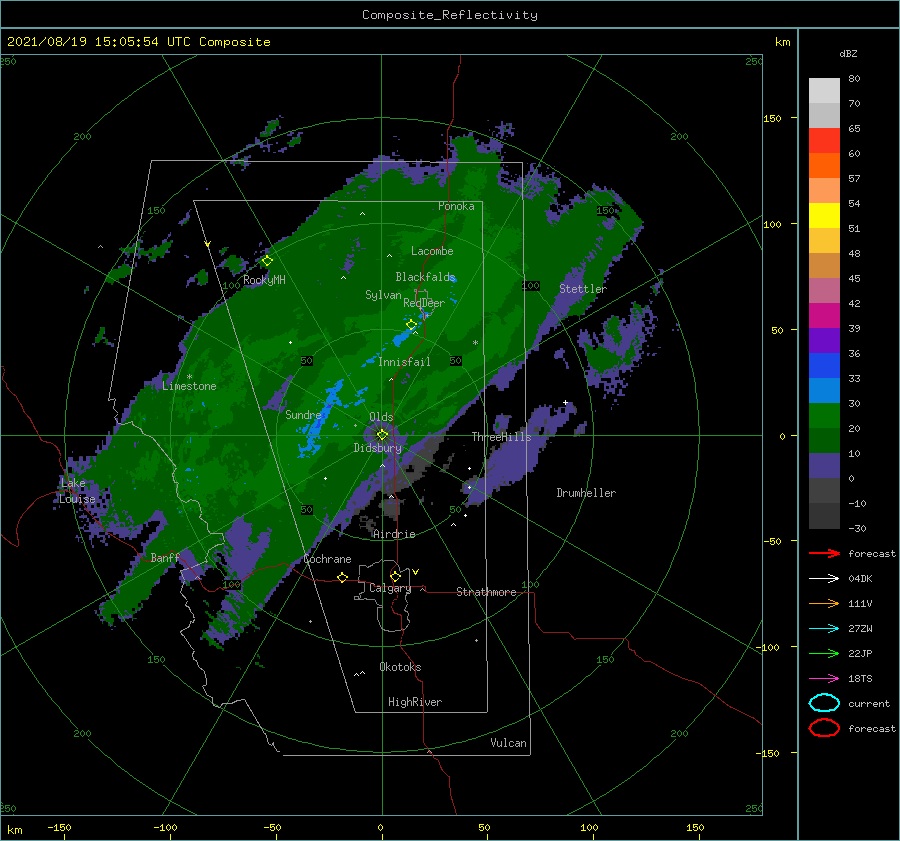Select the magenta 39-42 dBZ swatch

(x=824, y=316)
